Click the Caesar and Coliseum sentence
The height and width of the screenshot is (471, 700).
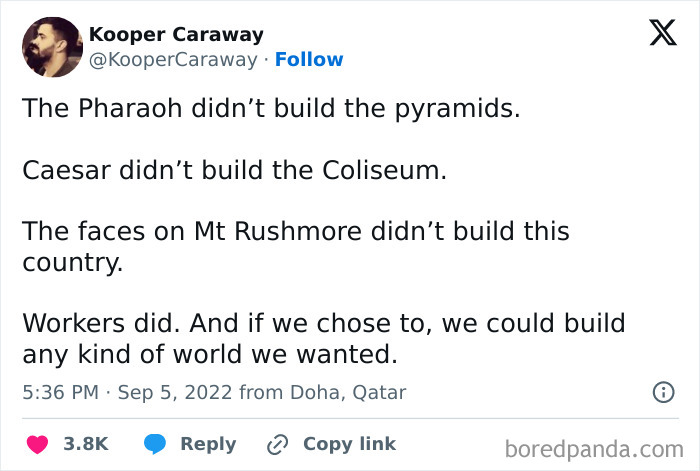coord(234,170)
